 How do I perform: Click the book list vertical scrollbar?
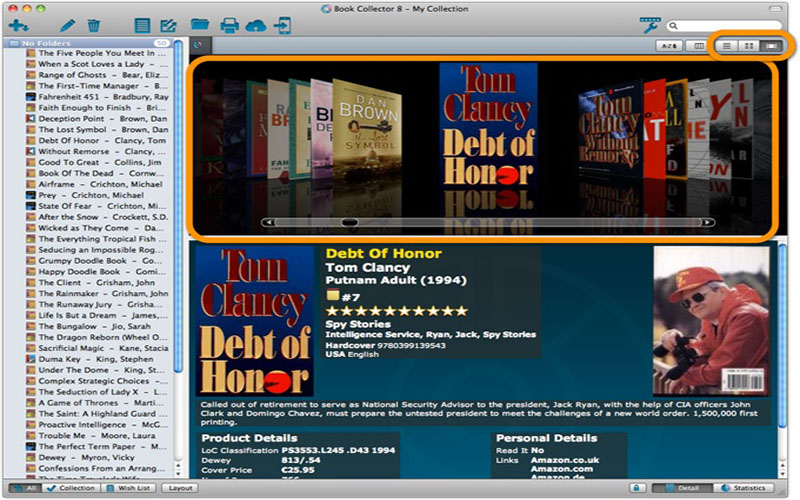tap(178, 207)
